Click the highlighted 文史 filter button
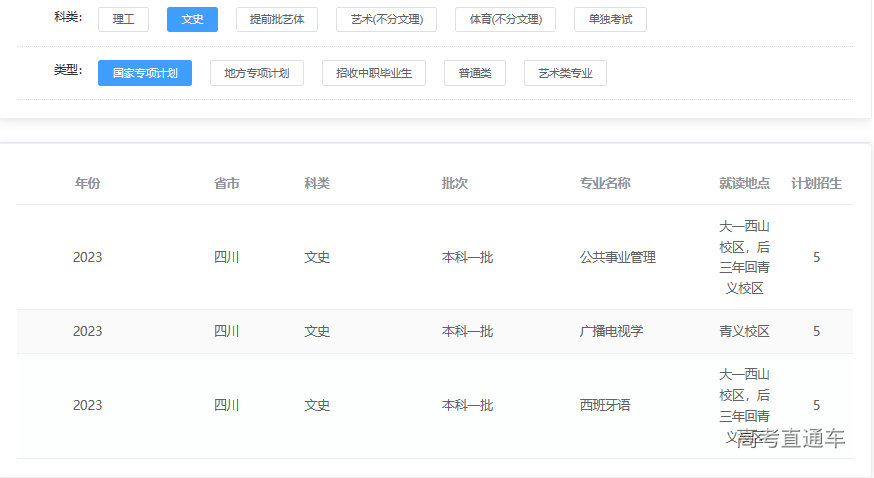 pyautogui.click(x=192, y=19)
